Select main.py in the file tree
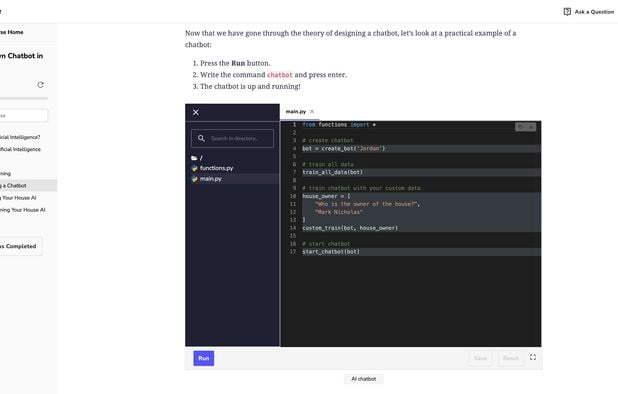 coord(211,178)
